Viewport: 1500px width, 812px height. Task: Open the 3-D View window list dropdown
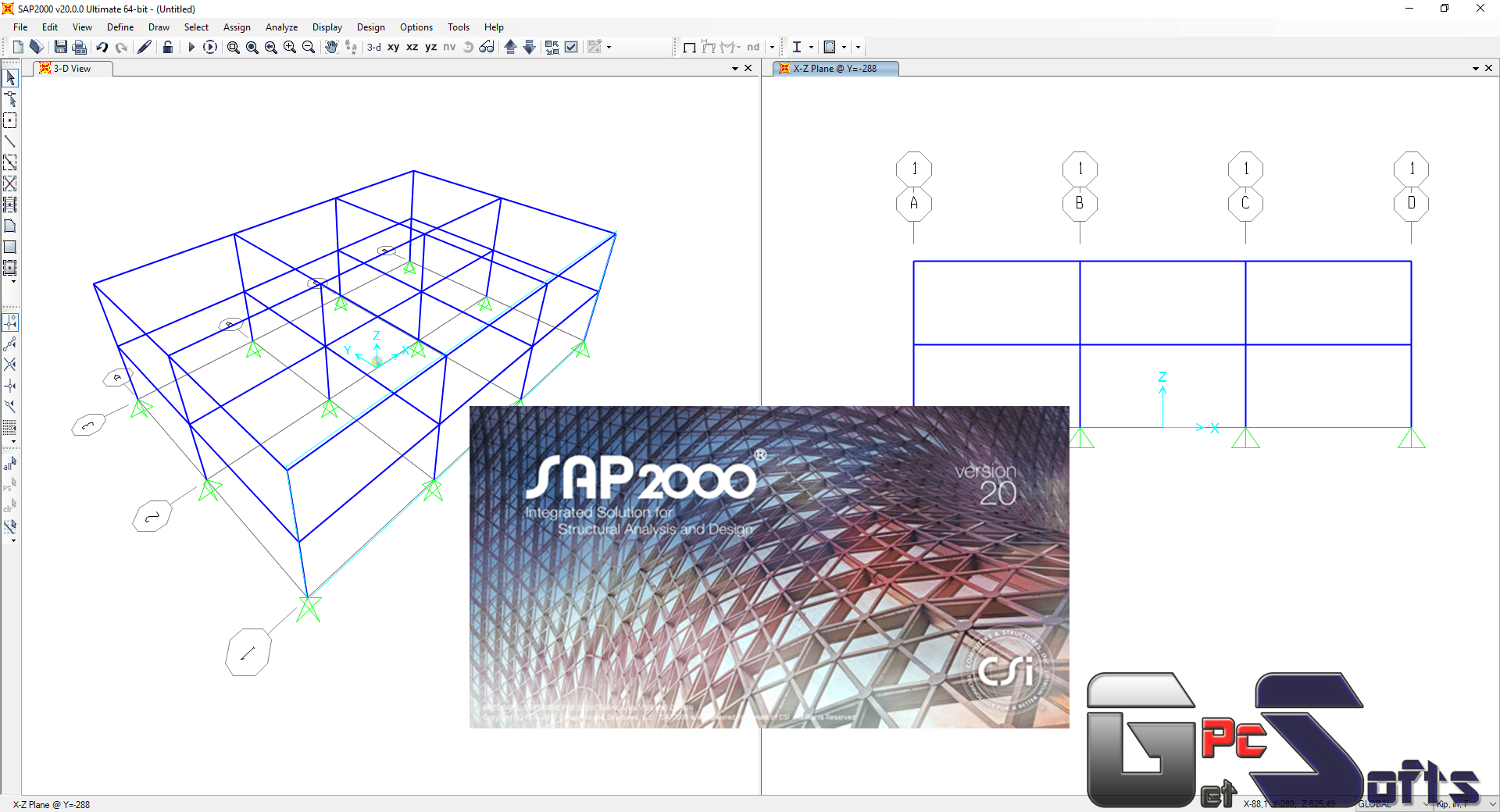(x=735, y=69)
